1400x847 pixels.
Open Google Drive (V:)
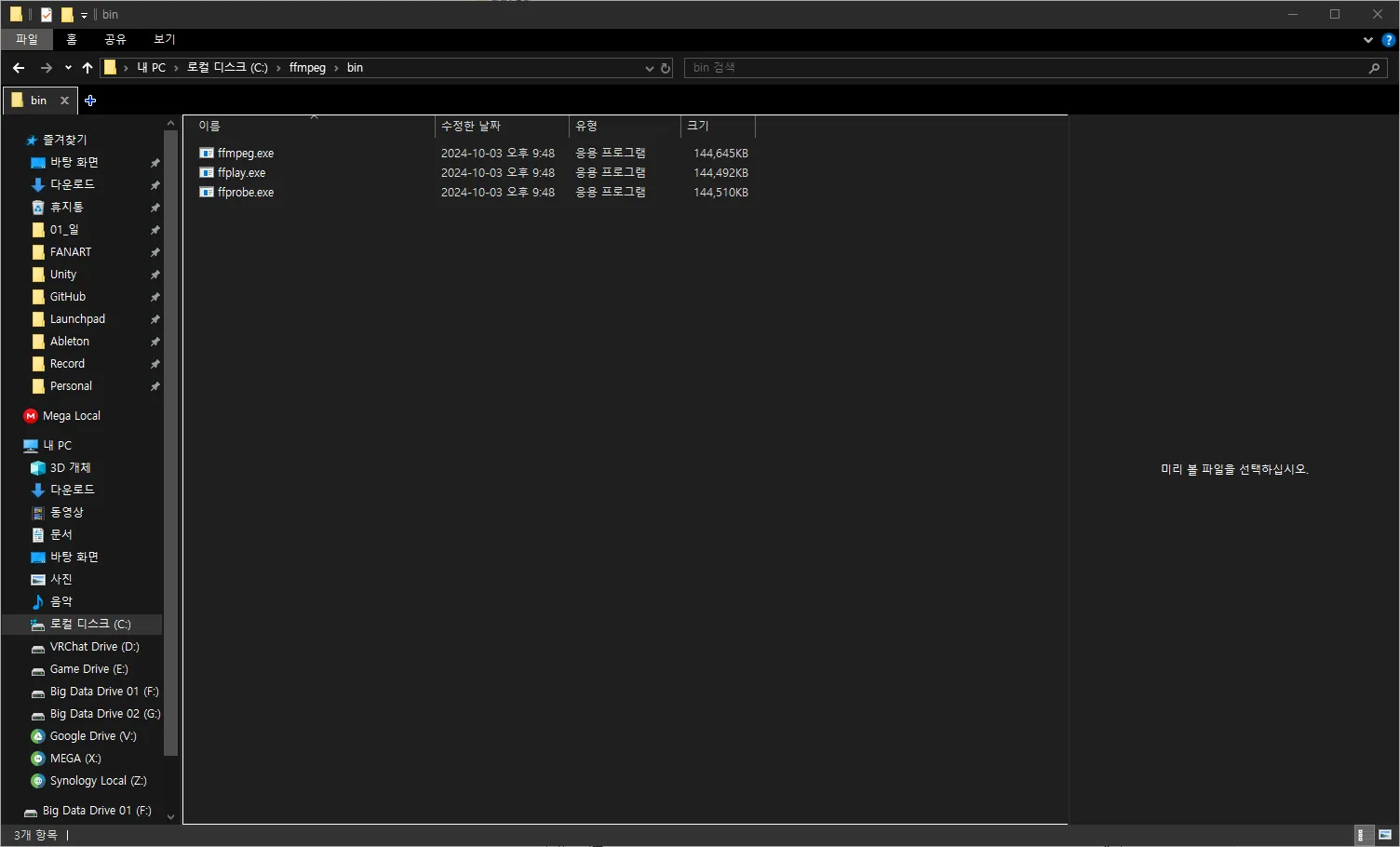(93, 735)
